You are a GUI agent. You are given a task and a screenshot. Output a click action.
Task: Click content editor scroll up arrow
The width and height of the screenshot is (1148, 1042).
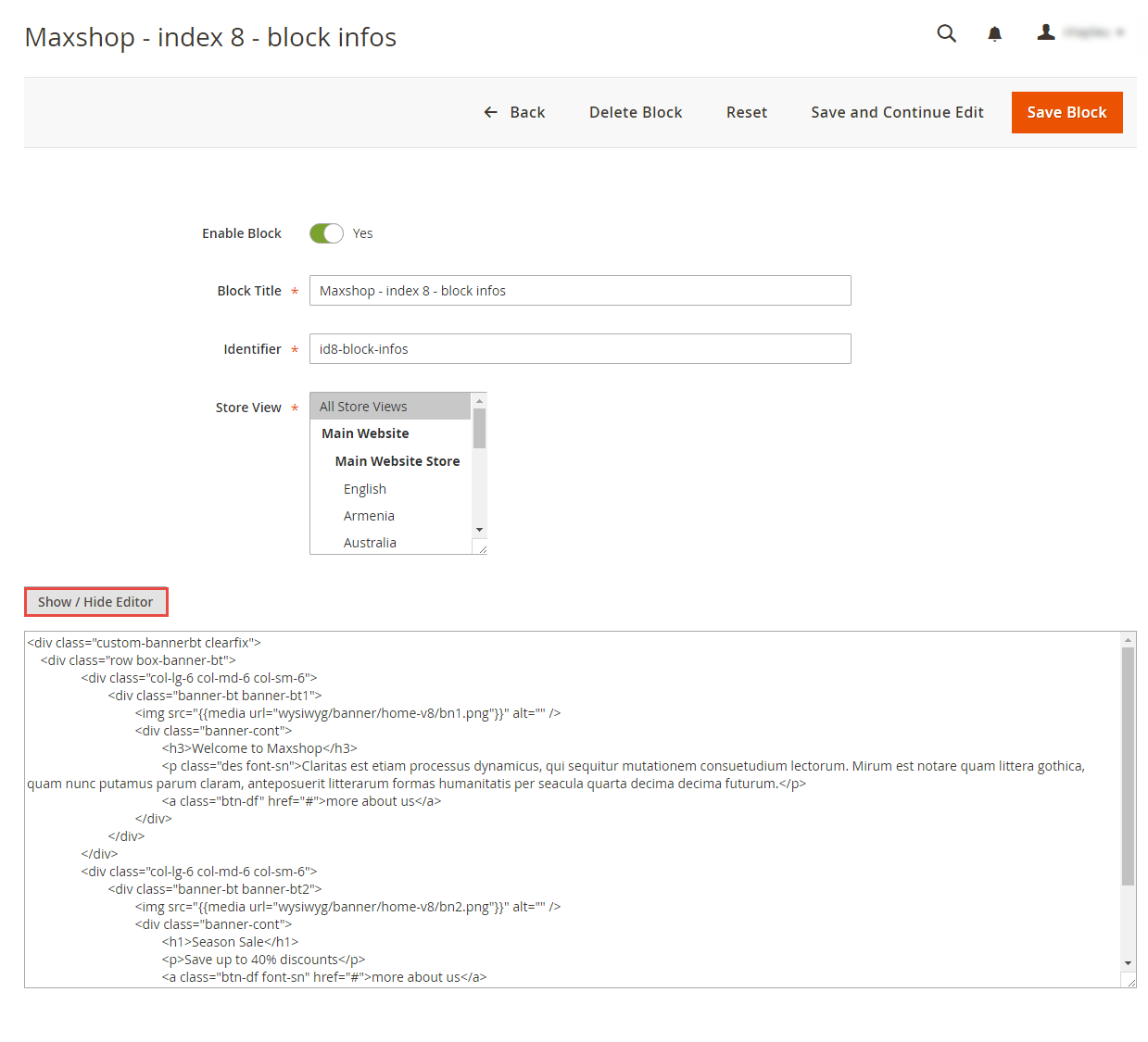pos(1128,640)
